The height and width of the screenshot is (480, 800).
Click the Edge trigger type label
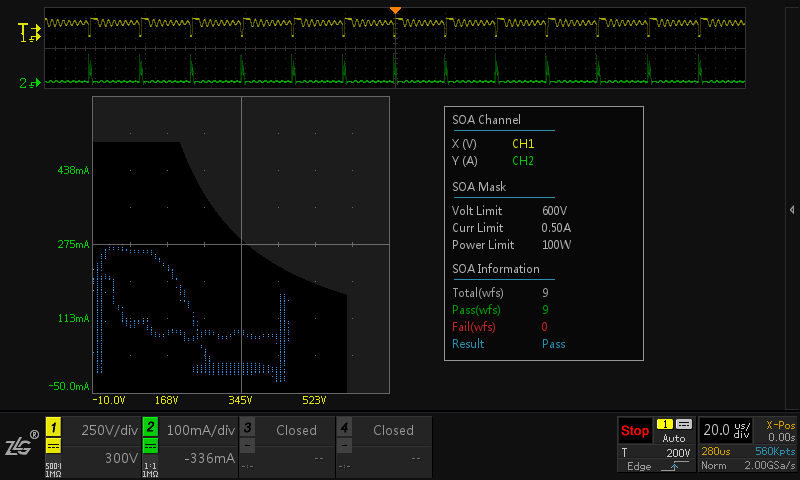pos(639,466)
